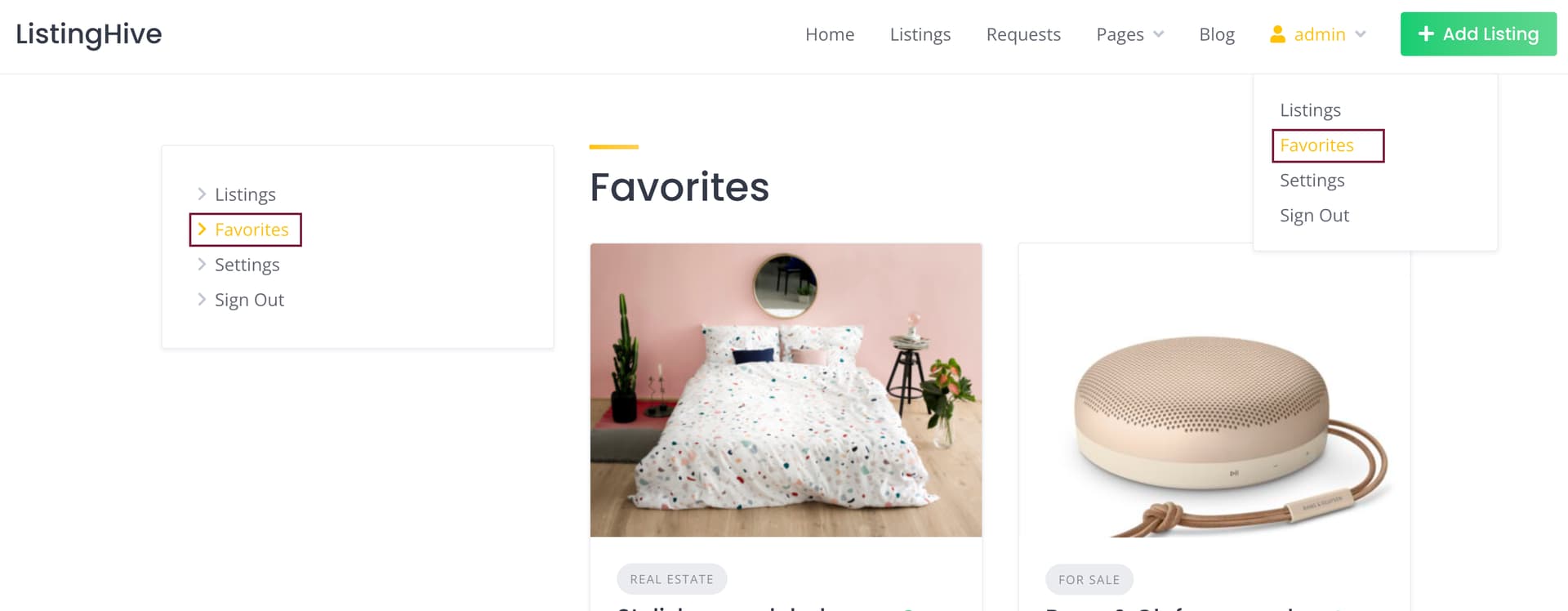Click the Real Estate category tag
Viewport: 1568px width, 611px height.
tap(671, 579)
